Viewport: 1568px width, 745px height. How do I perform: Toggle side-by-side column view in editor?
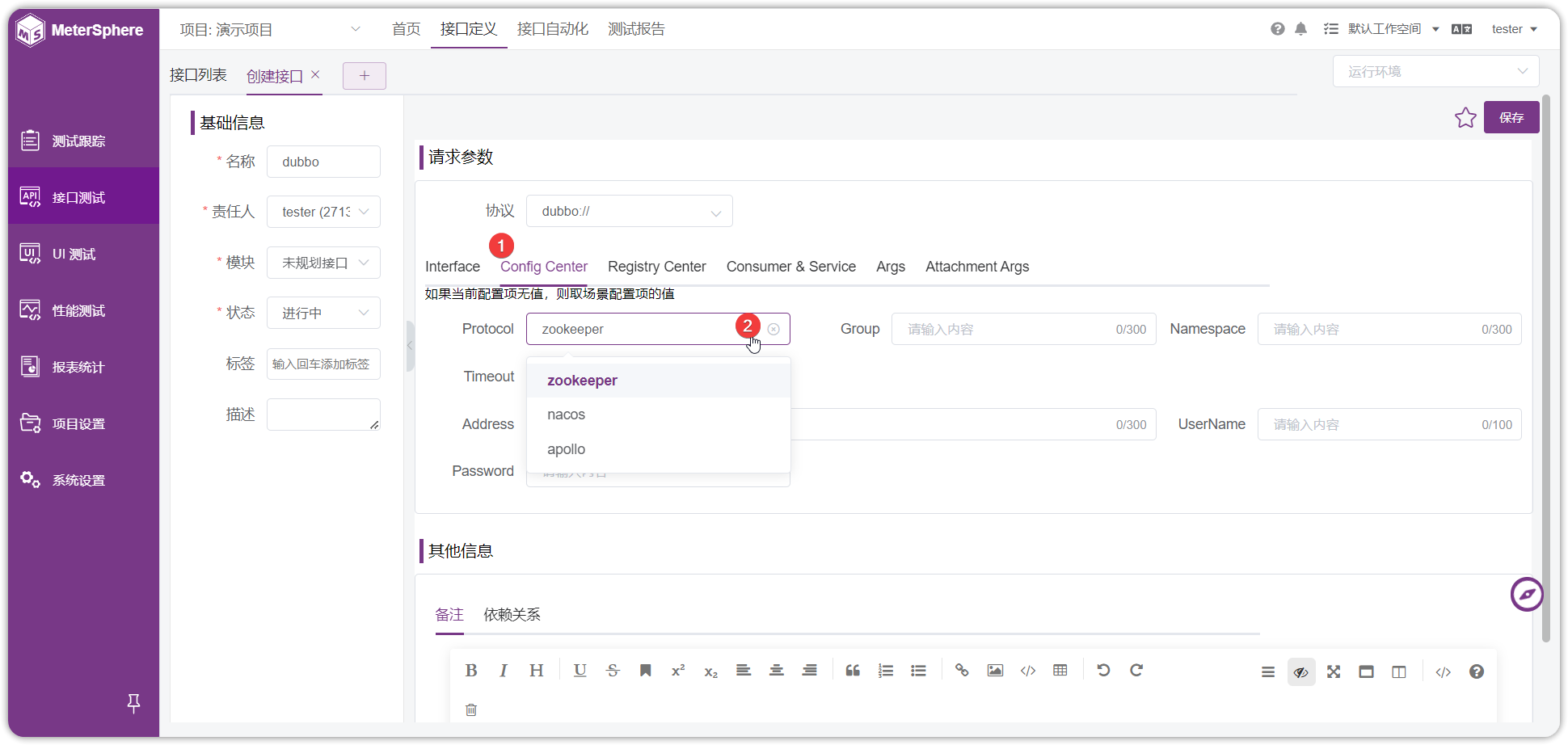point(1399,671)
